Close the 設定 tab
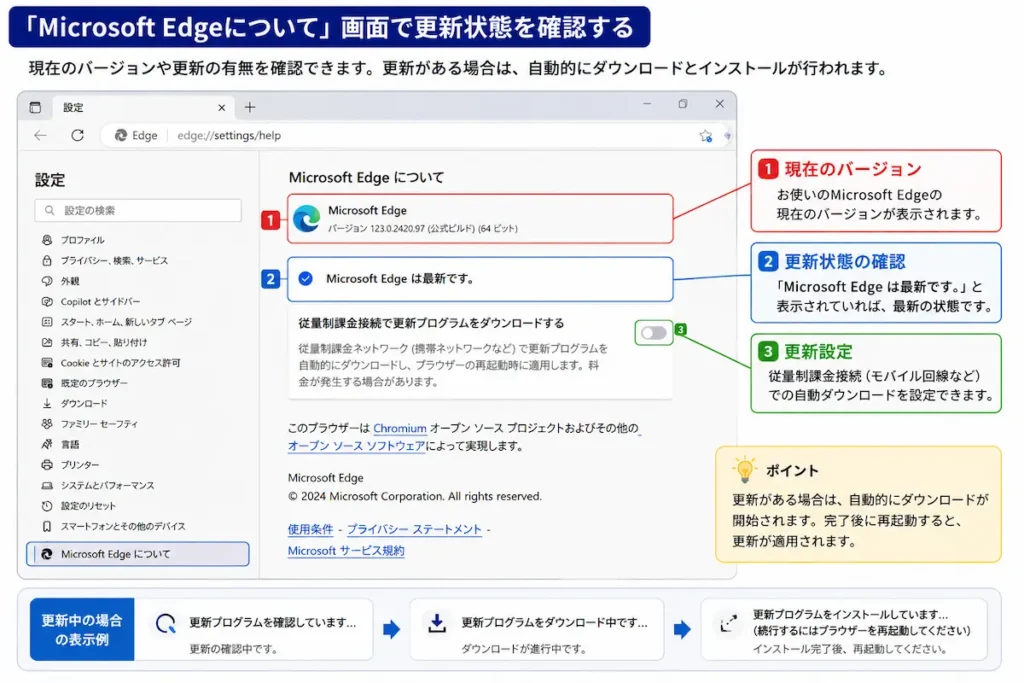1024x683 pixels. click(221, 108)
